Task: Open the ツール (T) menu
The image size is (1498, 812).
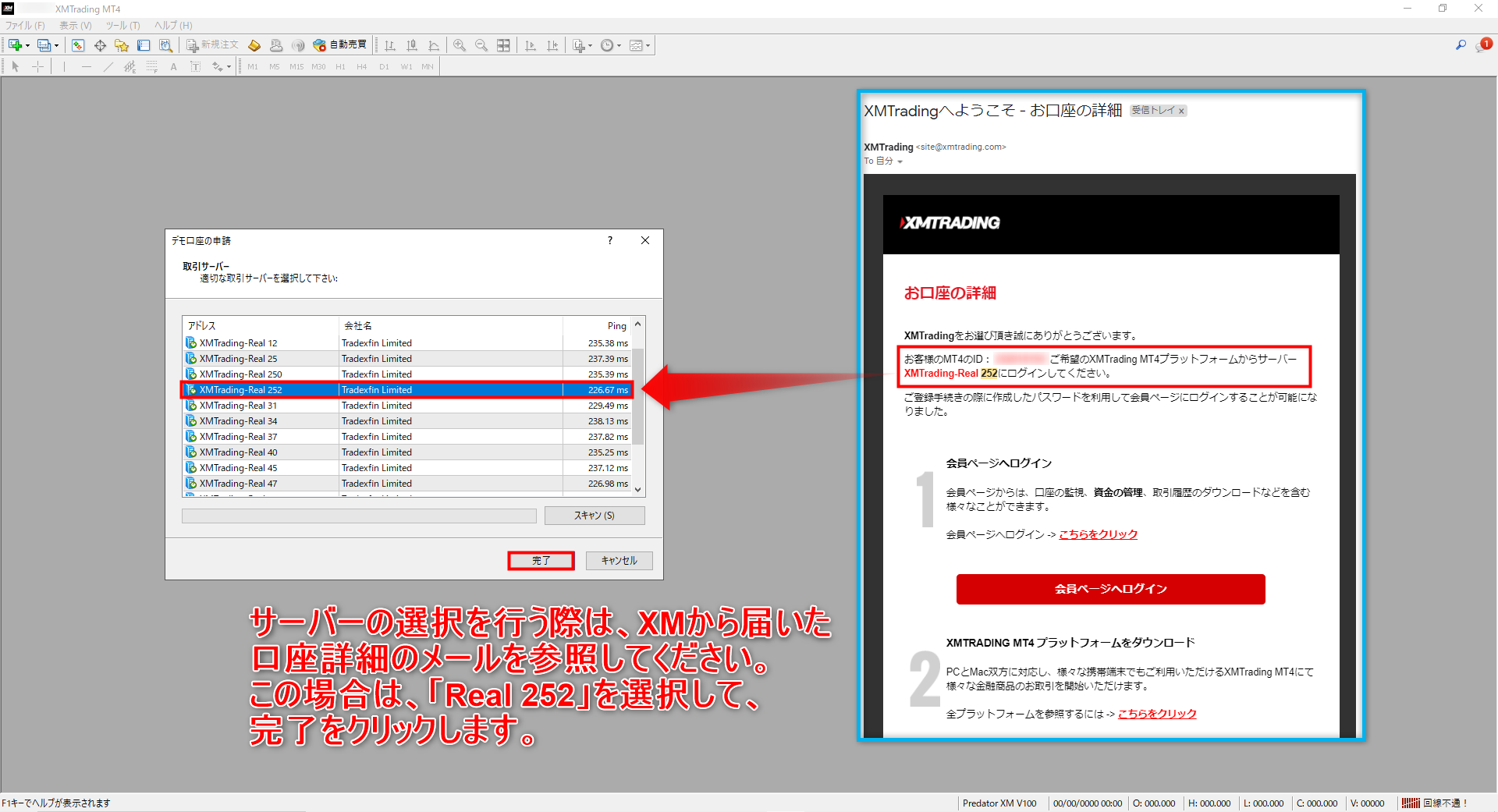Action: (122, 26)
